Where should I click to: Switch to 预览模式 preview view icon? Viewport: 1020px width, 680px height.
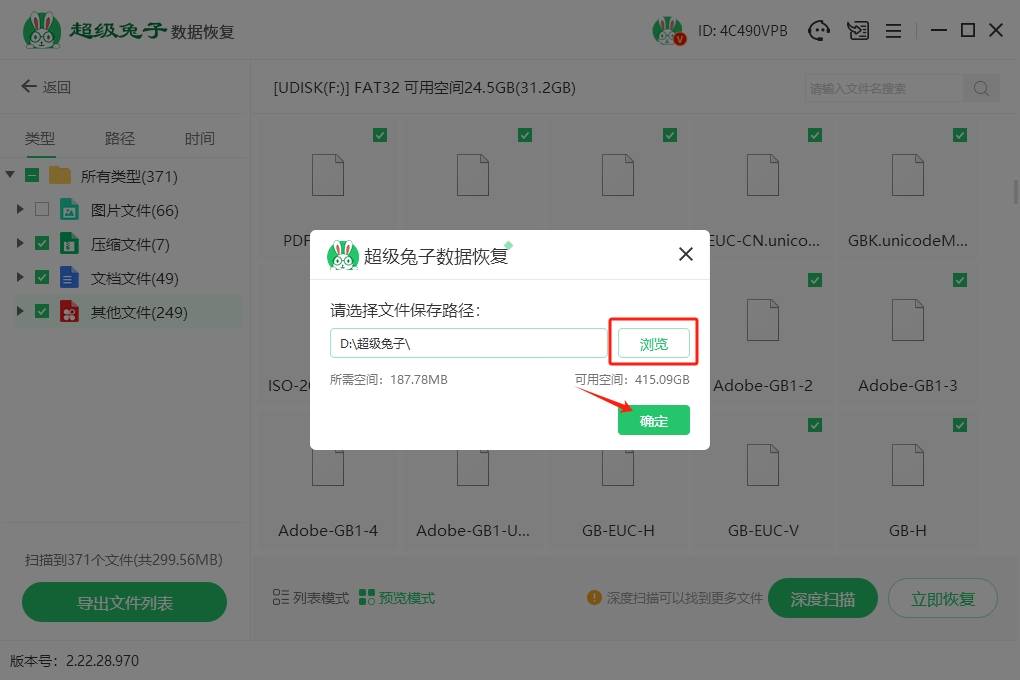367,598
